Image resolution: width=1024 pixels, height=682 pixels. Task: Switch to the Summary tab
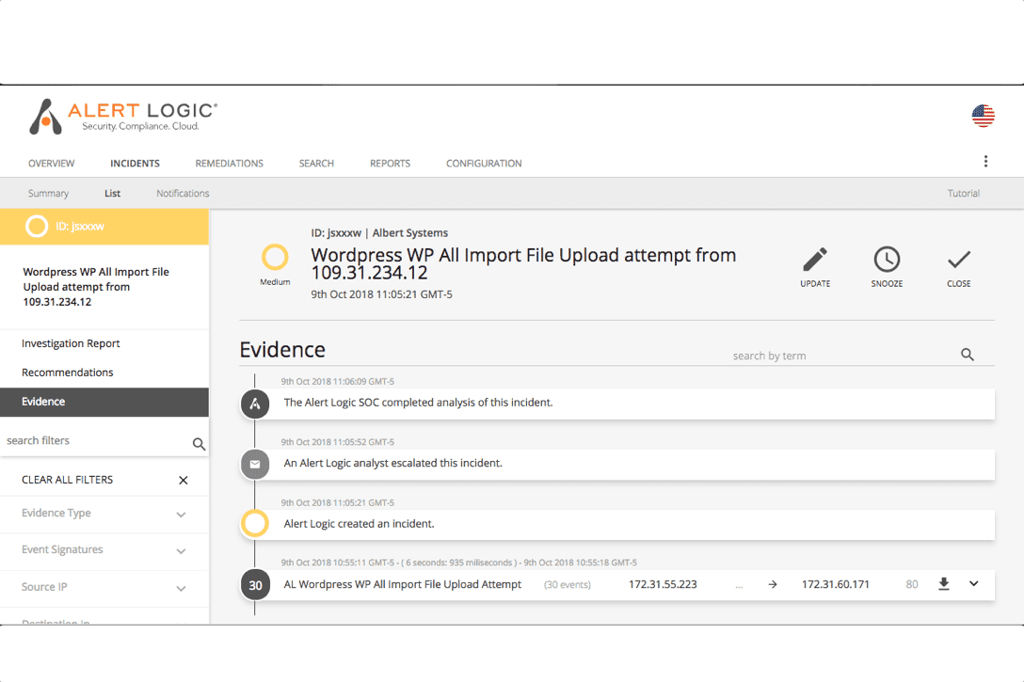click(x=48, y=193)
